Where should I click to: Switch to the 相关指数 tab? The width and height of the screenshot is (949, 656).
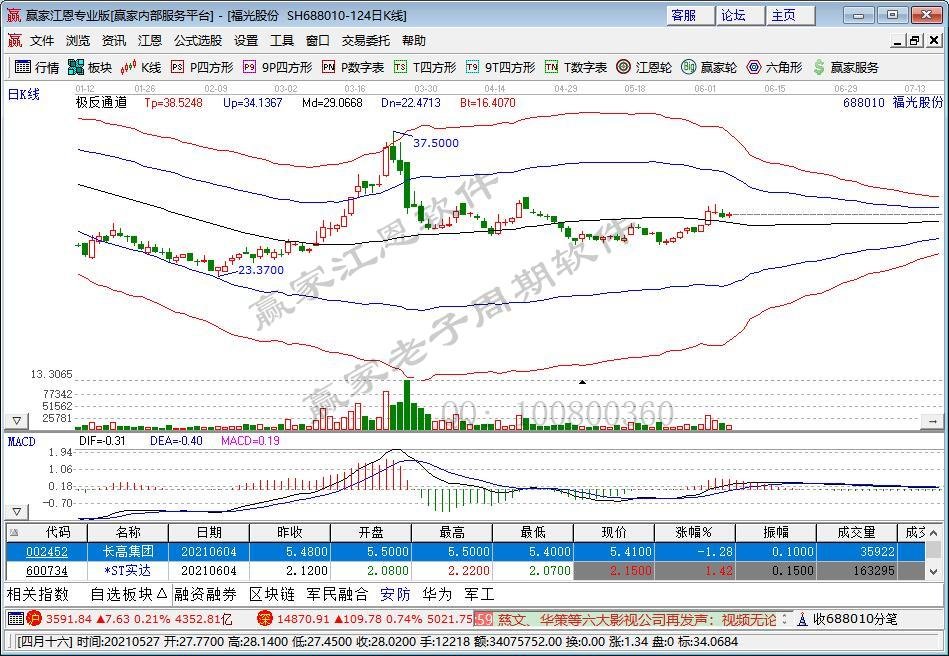coord(38,594)
